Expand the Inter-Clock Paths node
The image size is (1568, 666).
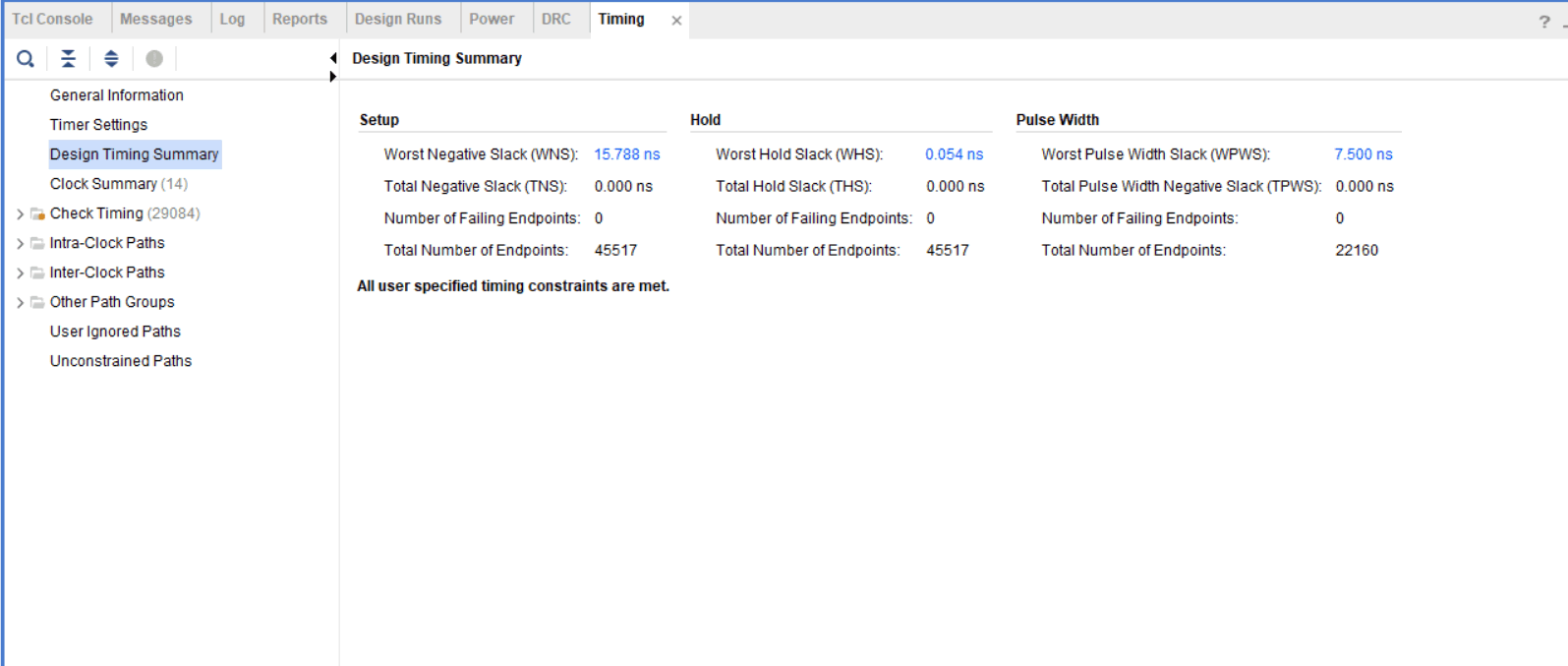pyautogui.click(x=20, y=272)
